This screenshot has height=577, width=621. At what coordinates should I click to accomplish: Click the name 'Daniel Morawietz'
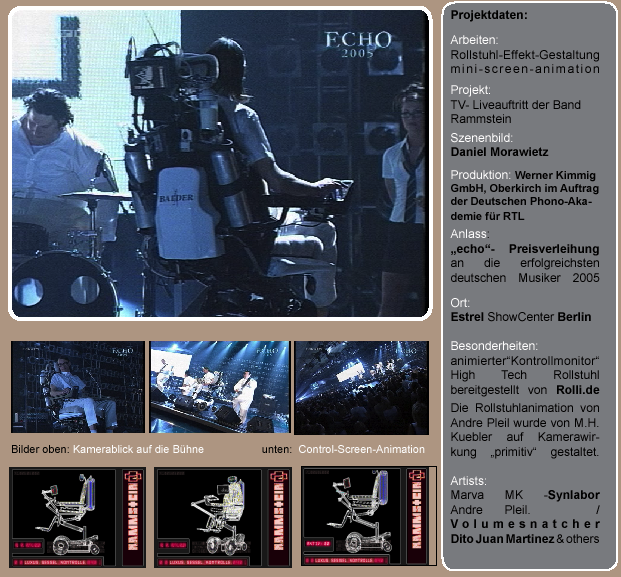[x=499, y=152]
